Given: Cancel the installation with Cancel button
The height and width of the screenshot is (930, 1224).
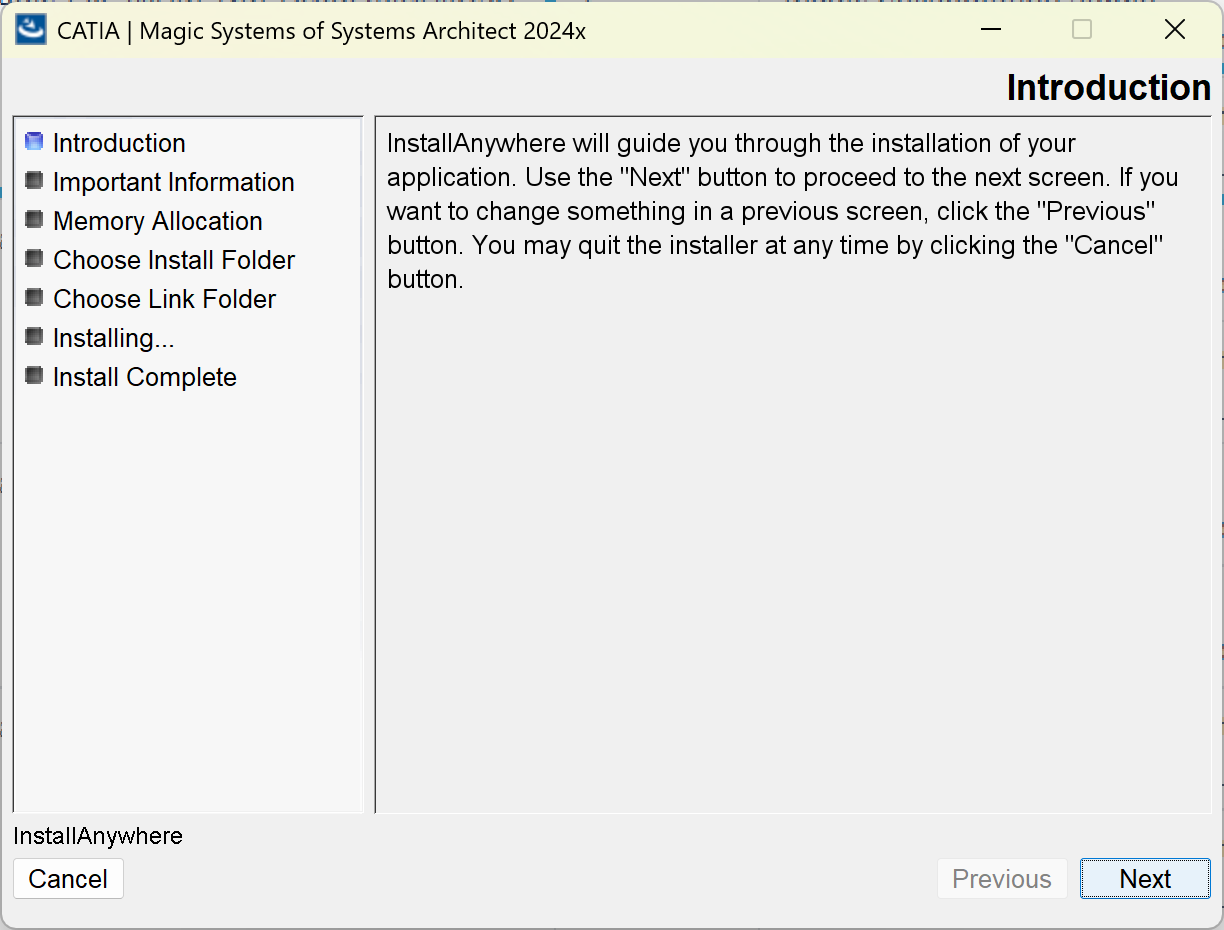Looking at the screenshot, I should pyautogui.click(x=68, y=879).
